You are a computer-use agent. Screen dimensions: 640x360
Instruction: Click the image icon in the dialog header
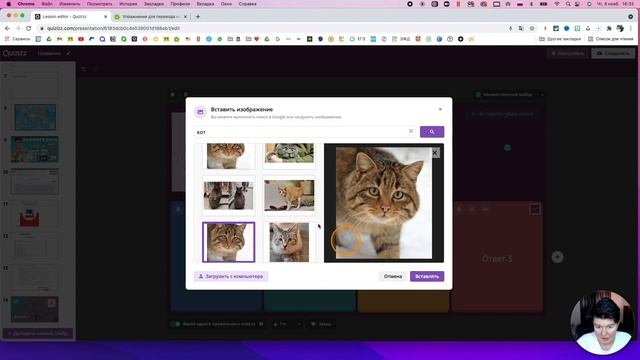(200, 112)
